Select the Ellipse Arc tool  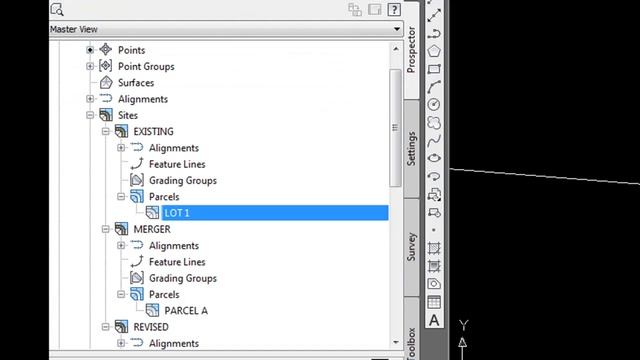[x=434, y=176]
